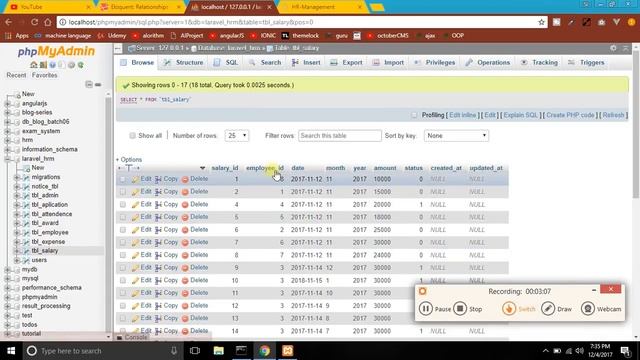The height and width of the screenshot is (360, 640).
Task: Enable the Profiling checkbox
Action: (414, 115)
